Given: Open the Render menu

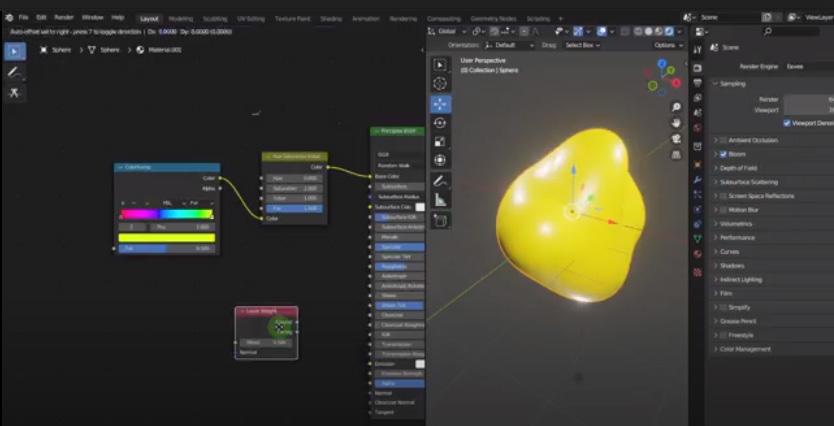Looking at the screenshot, I should pos(64,18).
